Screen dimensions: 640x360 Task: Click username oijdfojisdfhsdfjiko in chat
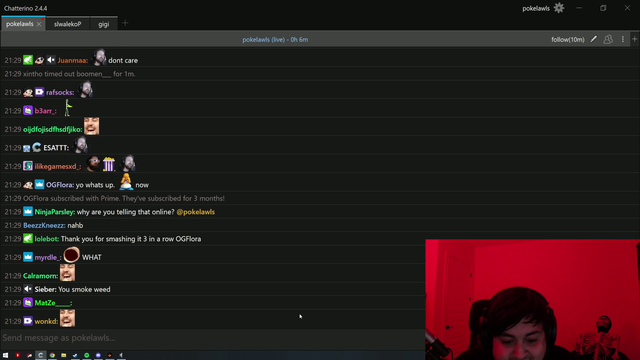[x=53, y=129]
